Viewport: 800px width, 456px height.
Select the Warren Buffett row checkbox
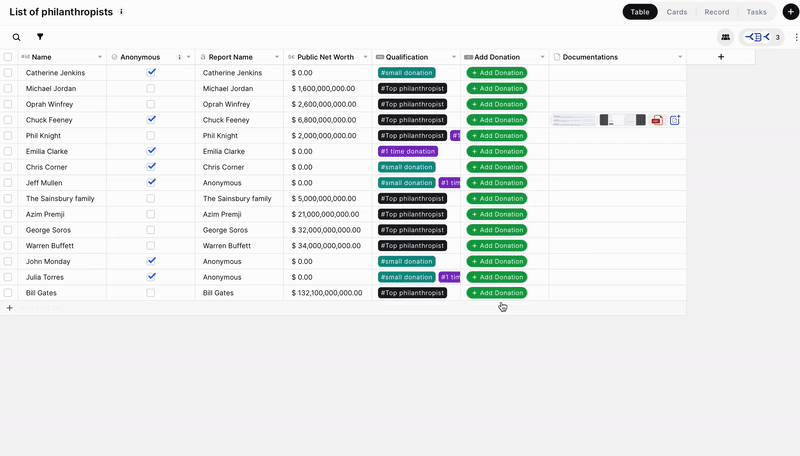point(8,246)
